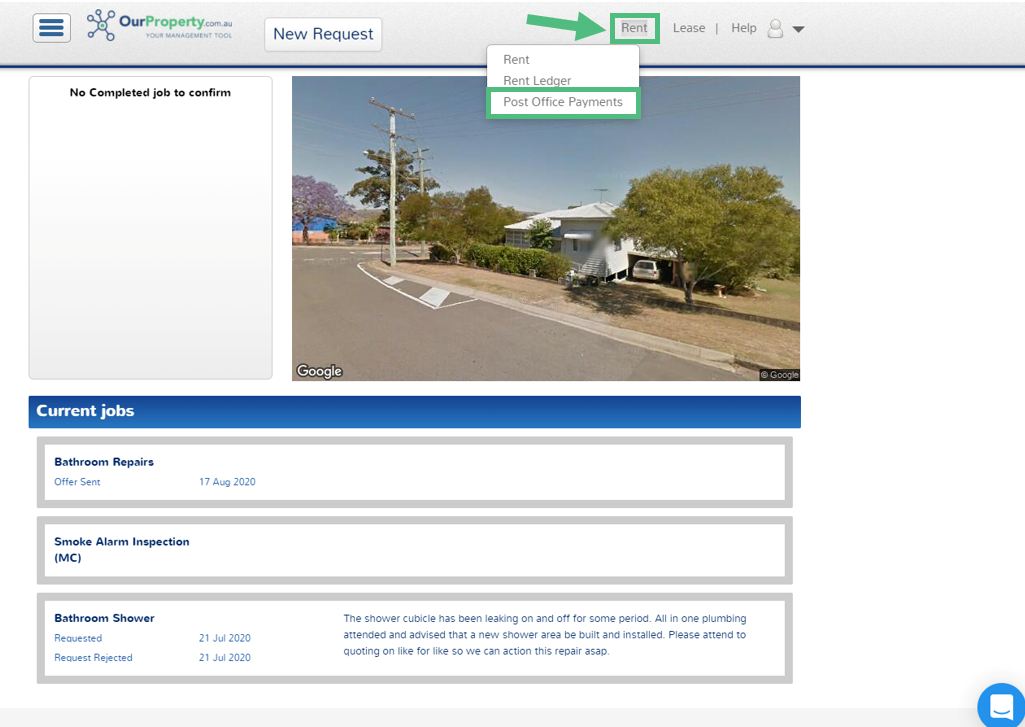Click the New Request button
This screenshot has height=727, width=1025.
pos(323,34)
